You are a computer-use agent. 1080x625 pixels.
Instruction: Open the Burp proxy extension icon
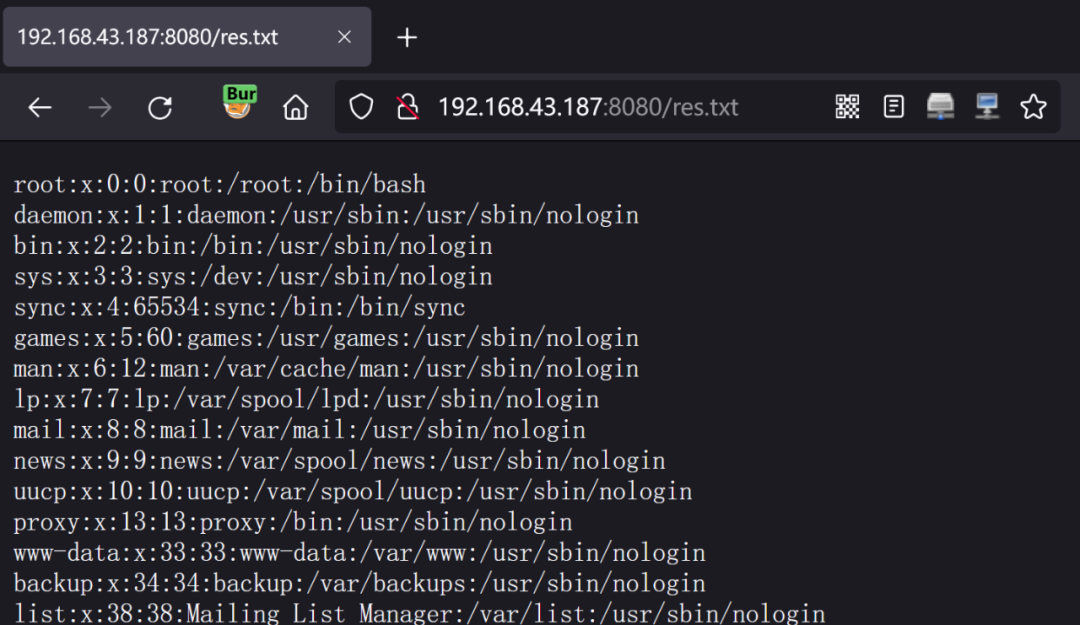[x=238, y=102]
